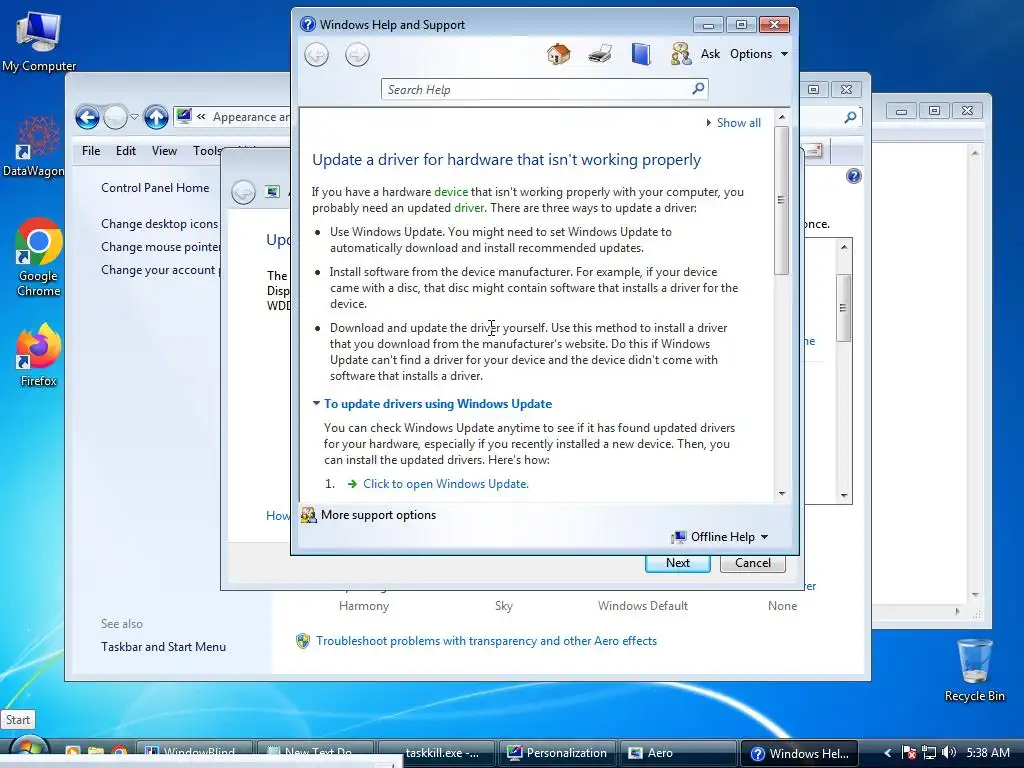The image size is (1024, 768).
Task: Open My Computer desktop icon
Action: pyautogui.click(x=39, y=40)
